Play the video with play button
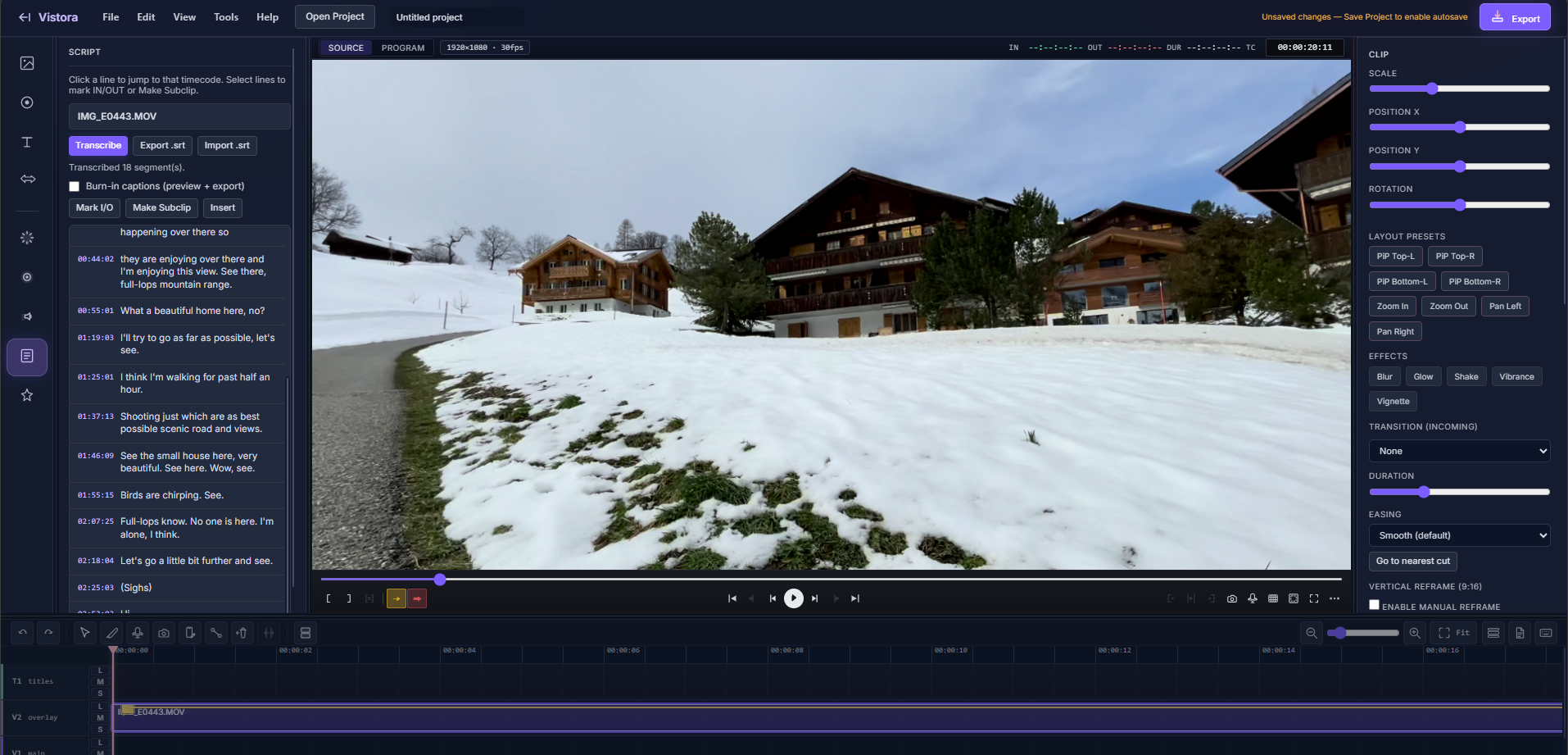Viewport: 1568px width, 755px height. pos(794,598)
